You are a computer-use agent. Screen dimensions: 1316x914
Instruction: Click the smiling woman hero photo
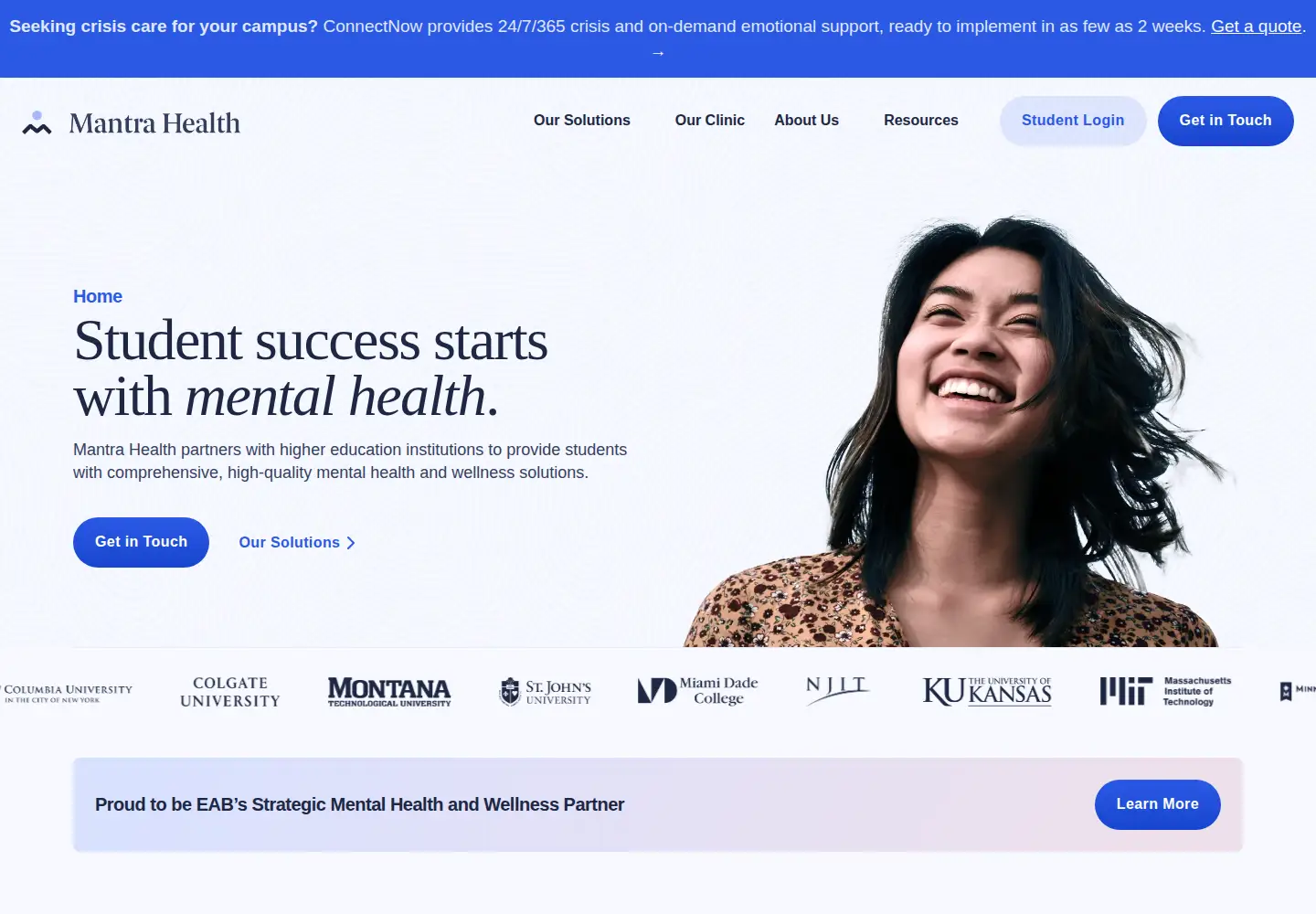click(960, 431)
